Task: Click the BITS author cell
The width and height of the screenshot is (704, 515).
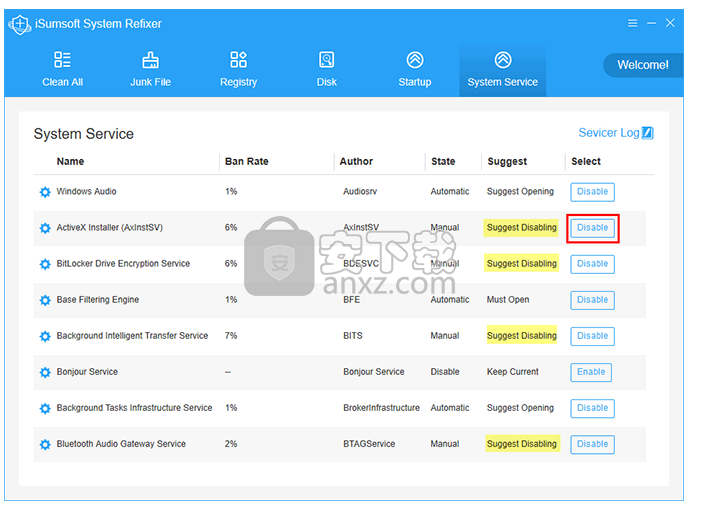Action: click(353, 336)
